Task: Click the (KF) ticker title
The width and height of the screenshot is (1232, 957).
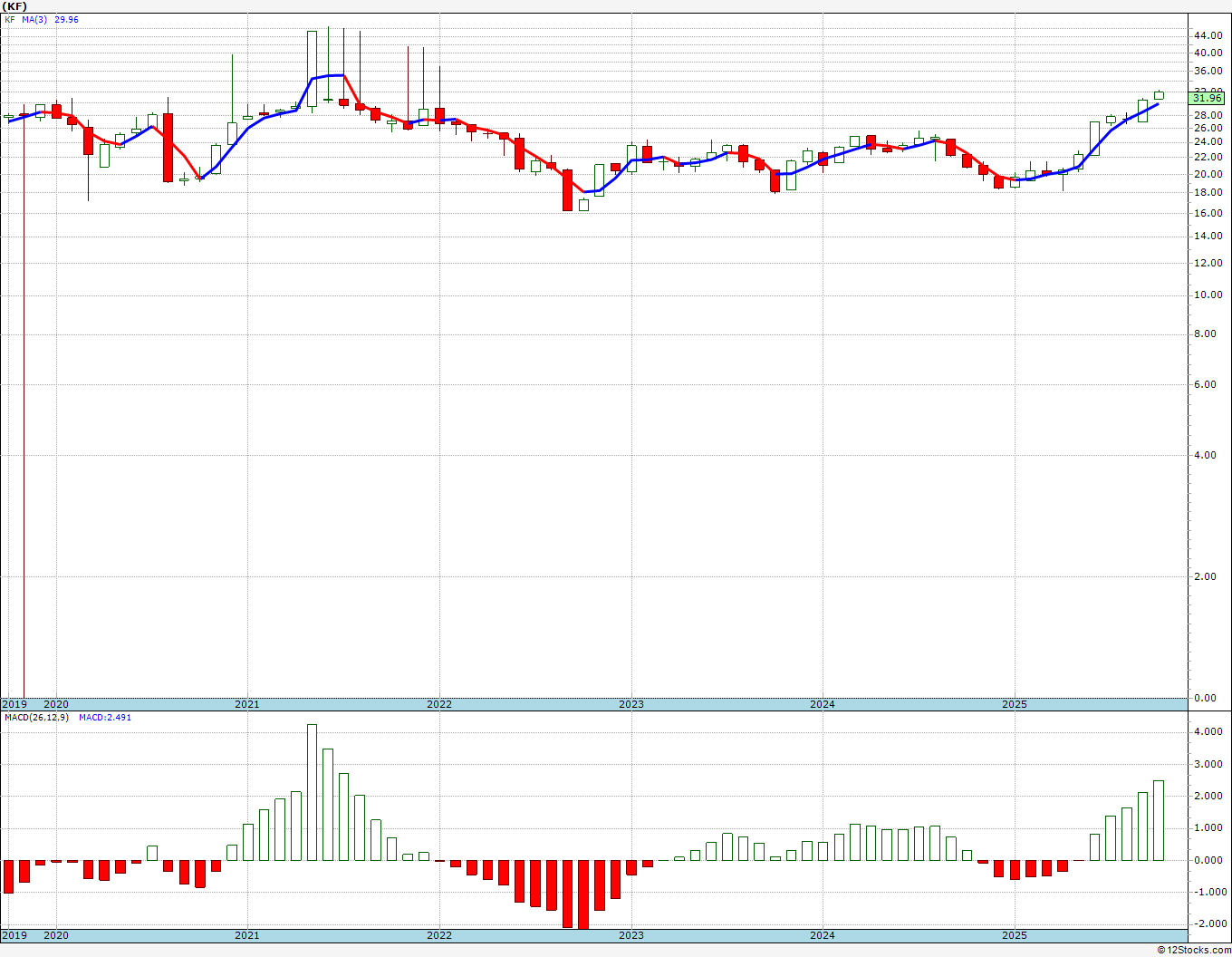Action: (15, 6)
